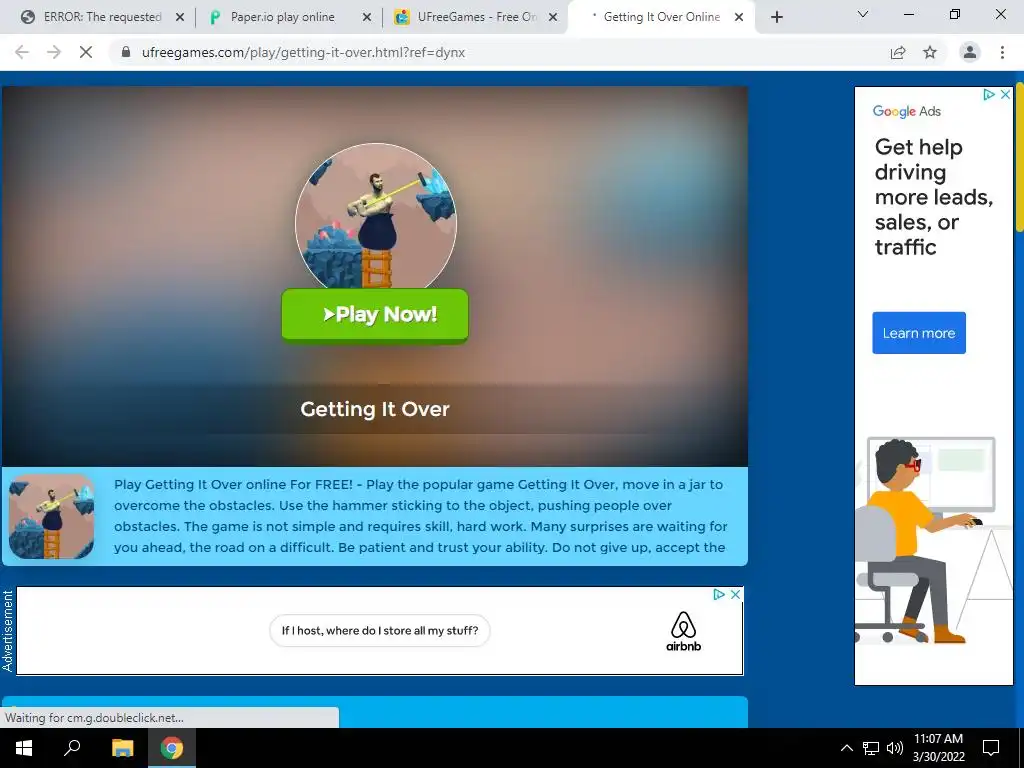Share this page using the share icon
Image resolution: width=1024 pixels, height=768 pixels.
click(898, 52)
